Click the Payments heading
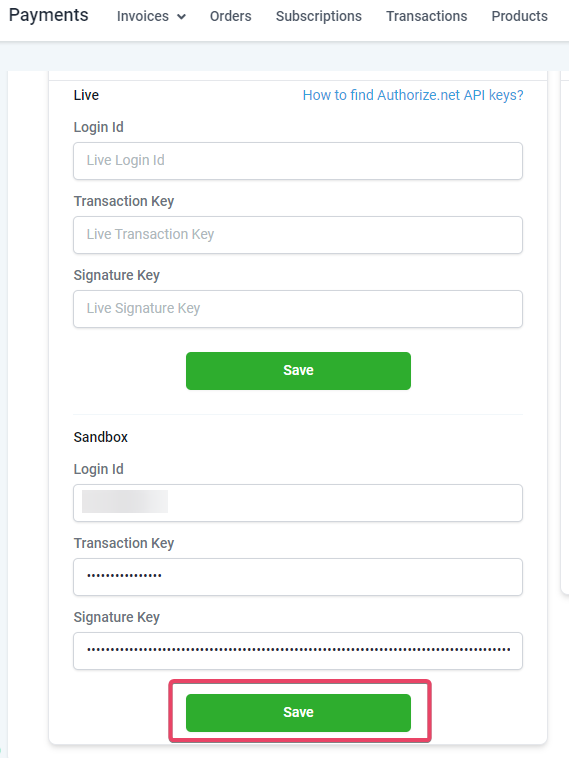This screenshot has width=569, height=758. [x=49, y=15]
